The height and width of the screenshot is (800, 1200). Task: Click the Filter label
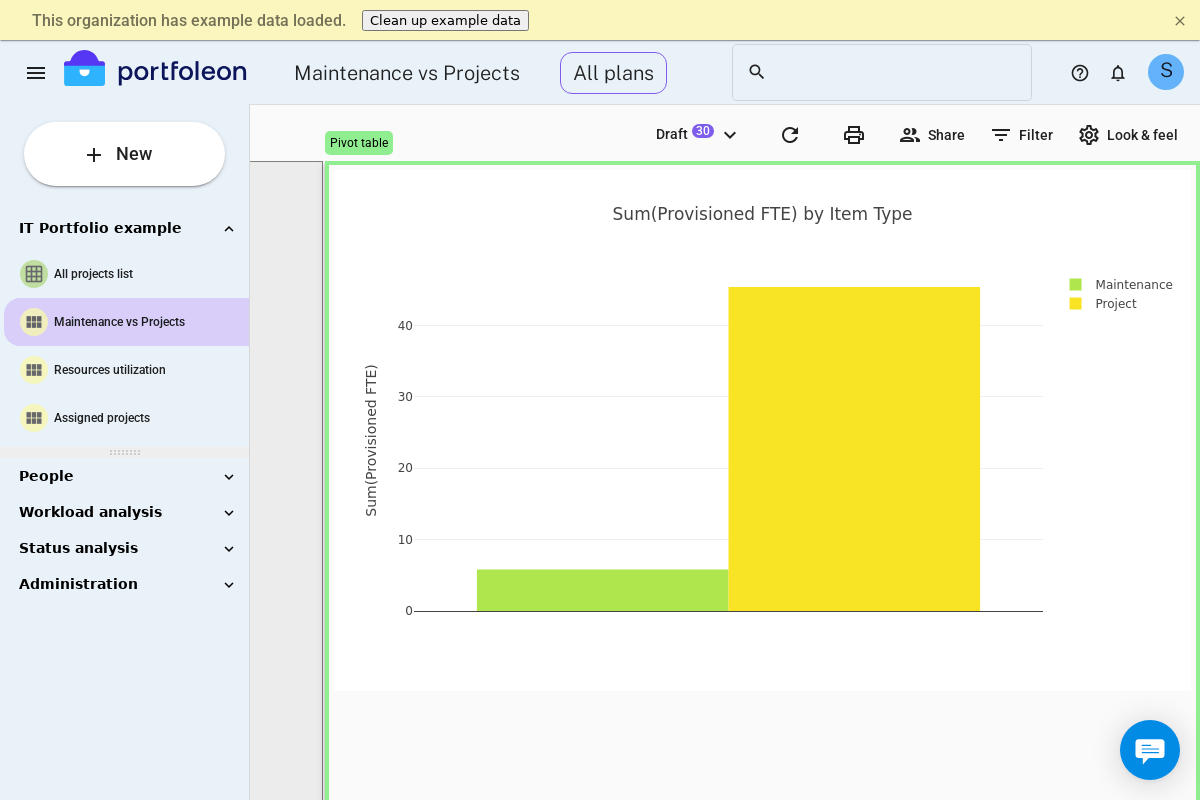pyautogui.click(x=1036, y=135)
